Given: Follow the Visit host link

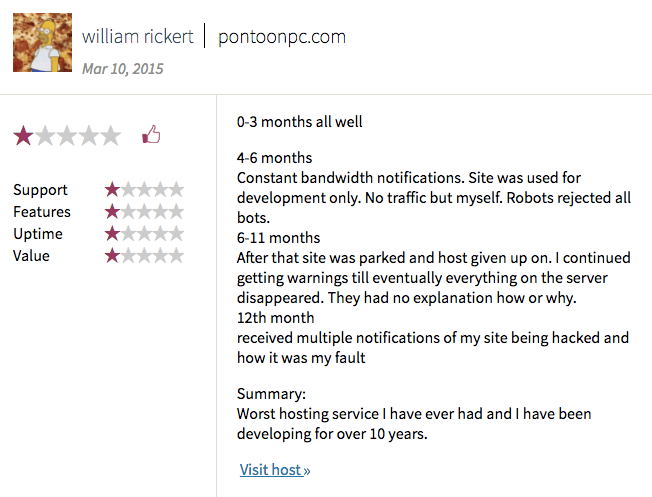Looking at the screenshot, I should click(x=275, y=470).
